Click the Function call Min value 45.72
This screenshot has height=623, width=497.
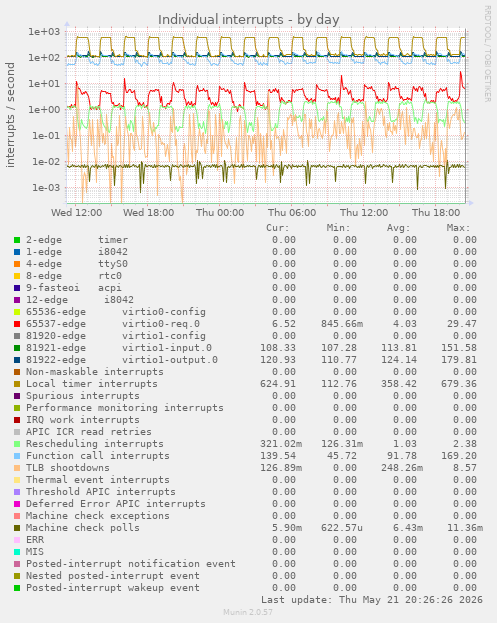[x=342, y=456]
